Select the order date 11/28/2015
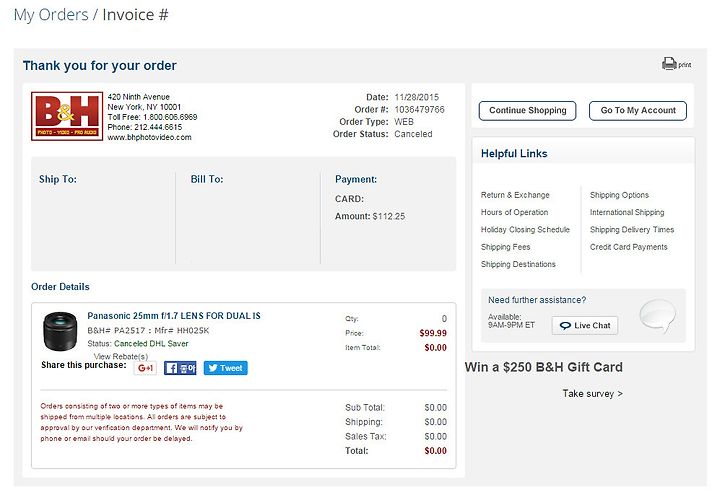Viewport: 720px width, 495px height. (x=416, y=97)
